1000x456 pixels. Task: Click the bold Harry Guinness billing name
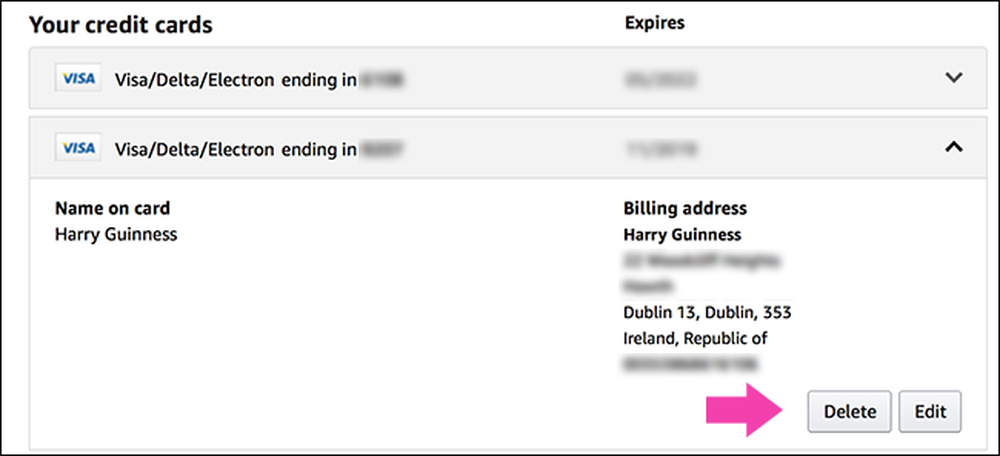682,234
